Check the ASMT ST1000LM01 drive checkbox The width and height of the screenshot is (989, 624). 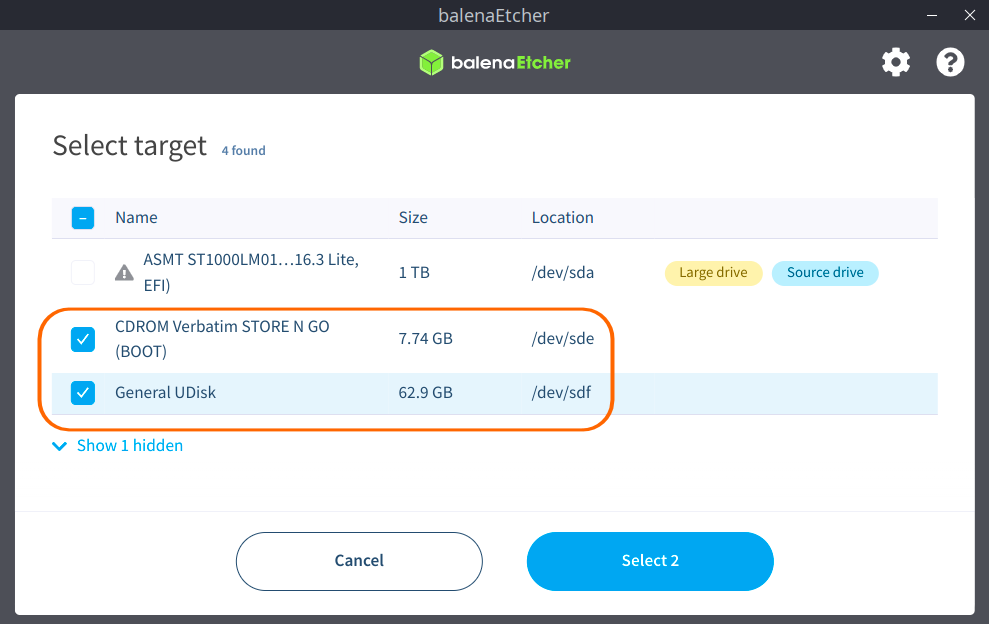83,272
